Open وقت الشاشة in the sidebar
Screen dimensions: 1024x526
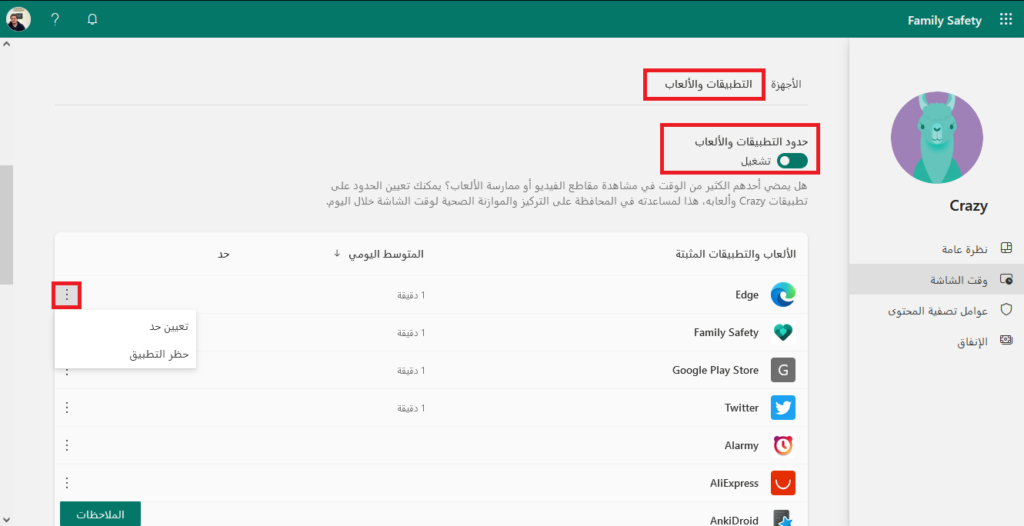936,280
